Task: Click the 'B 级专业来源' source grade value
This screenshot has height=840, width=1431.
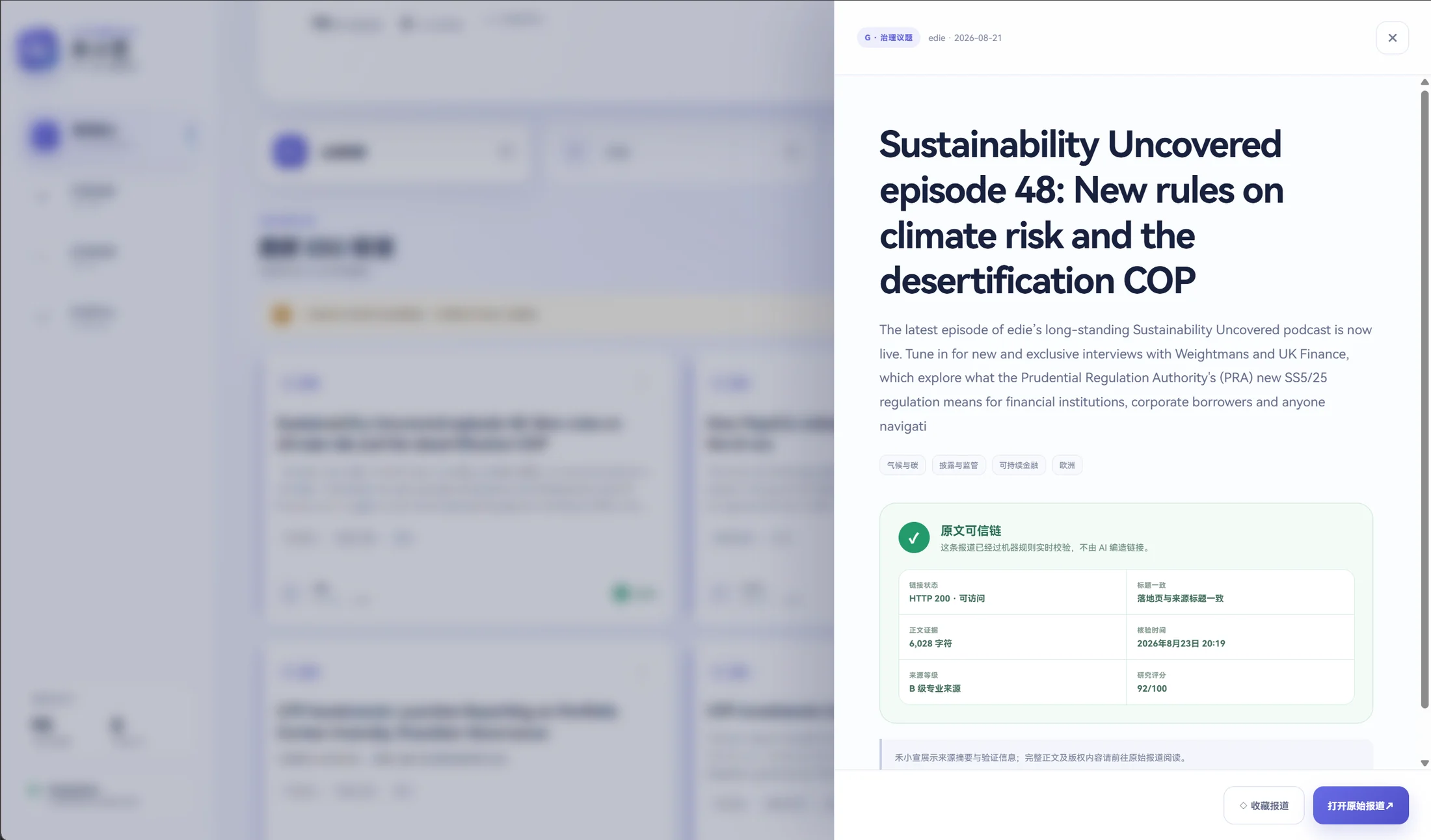Action: (935, 688)
